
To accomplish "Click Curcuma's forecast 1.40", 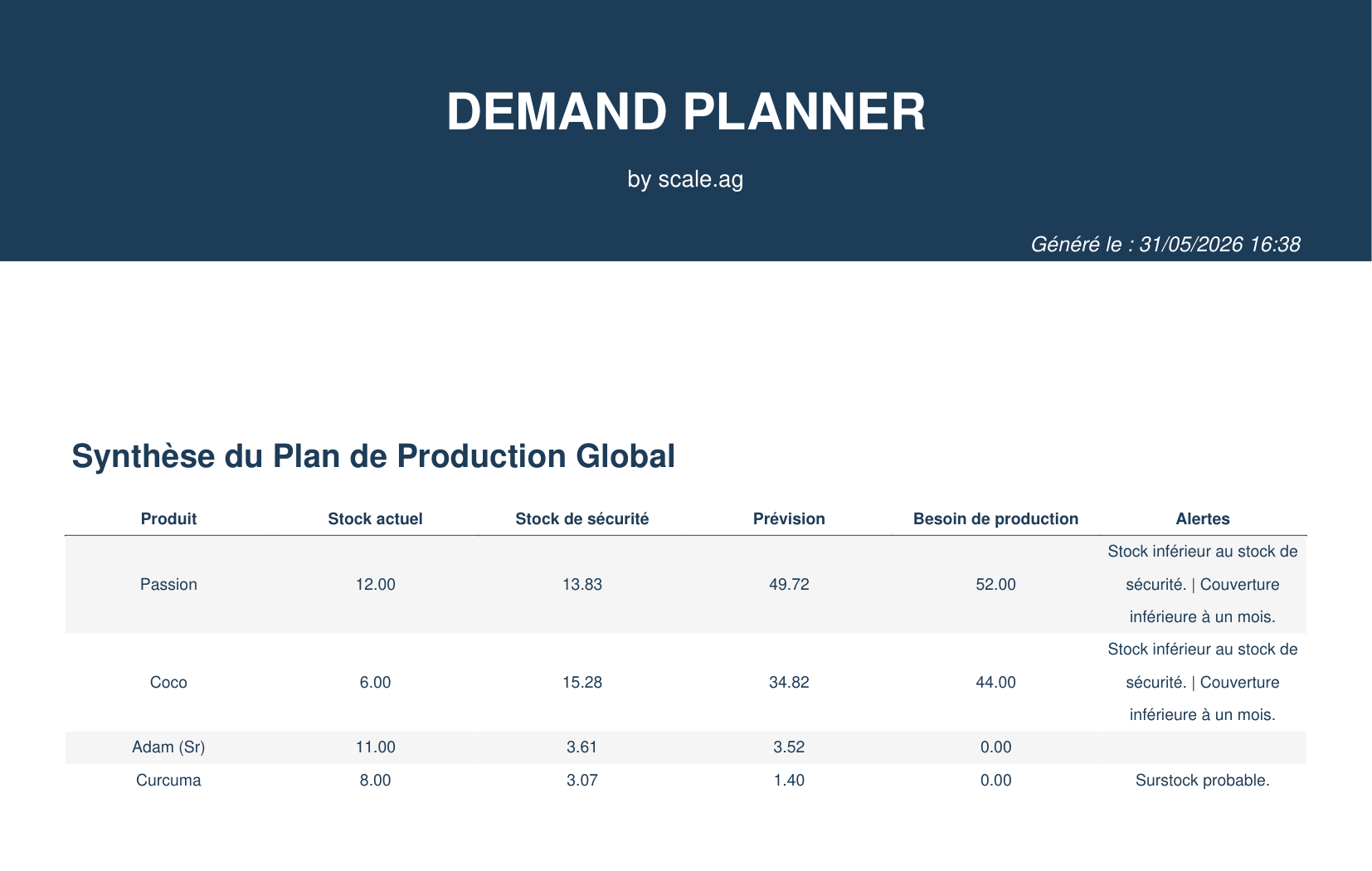I will pos(789,781).
